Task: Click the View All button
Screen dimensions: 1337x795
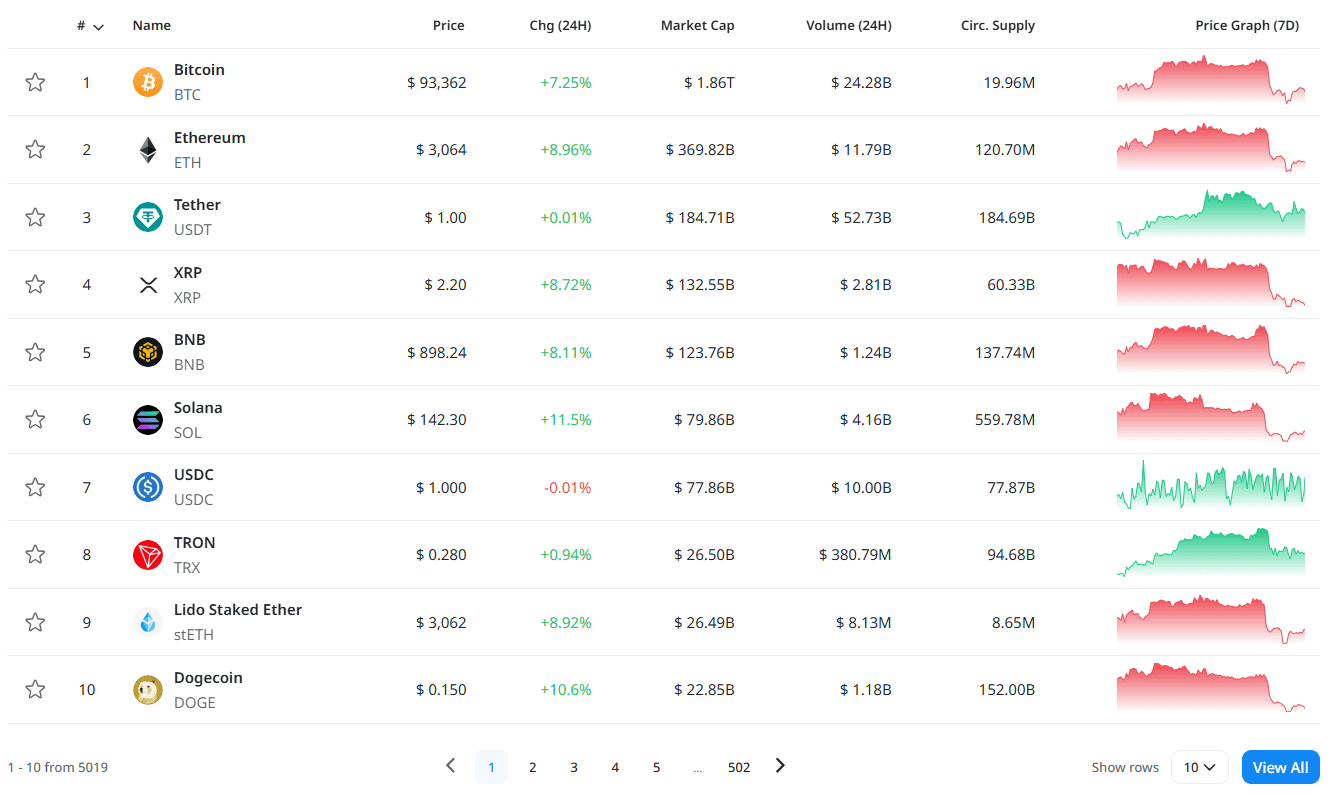Action: pyautogui.click(x=1280, y=767)
